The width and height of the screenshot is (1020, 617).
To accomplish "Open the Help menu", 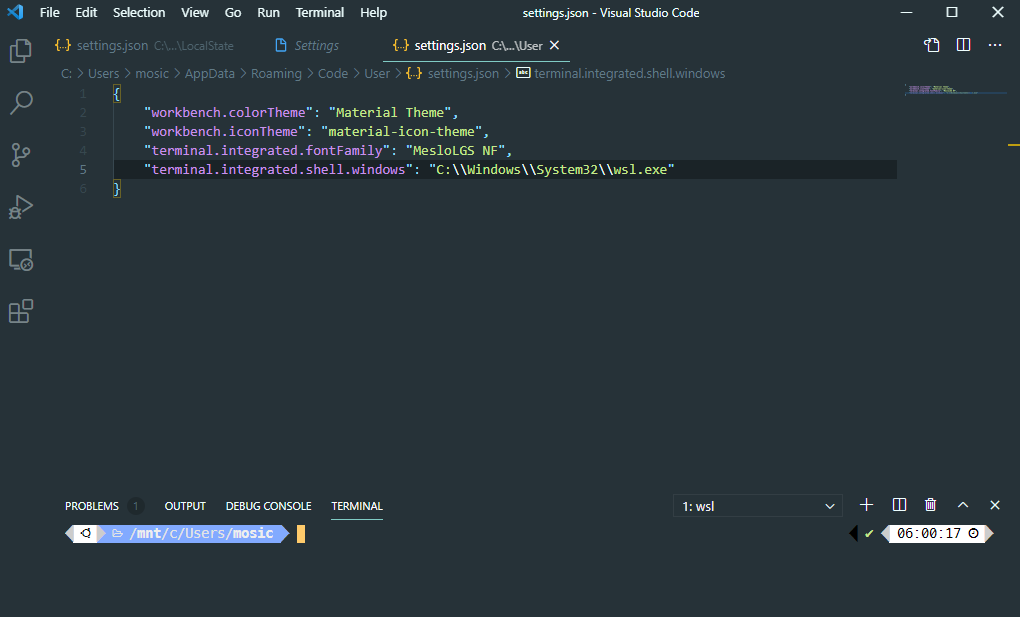I will 373,12.
